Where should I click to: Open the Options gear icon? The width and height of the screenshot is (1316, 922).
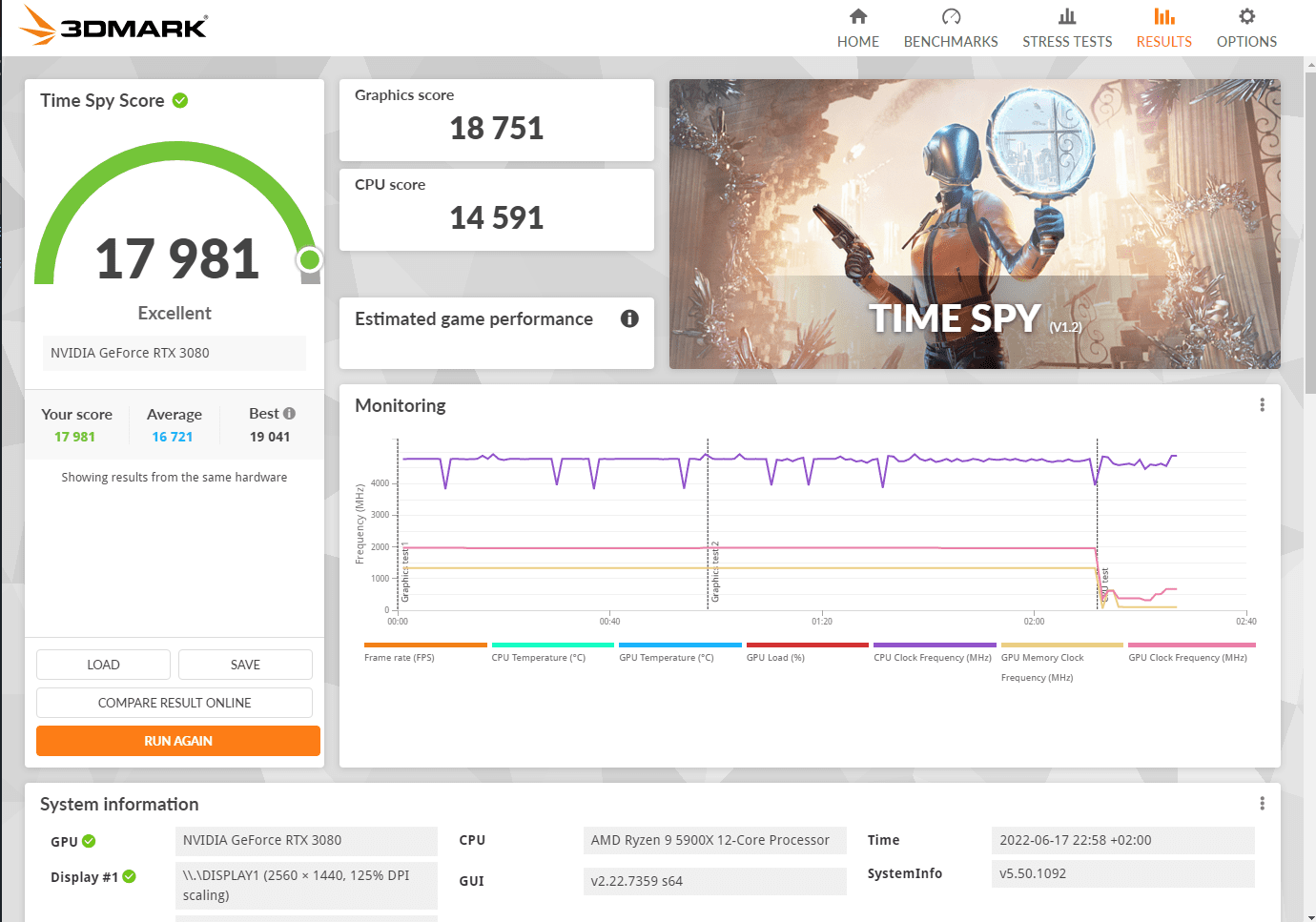(x=1246, y=16)
